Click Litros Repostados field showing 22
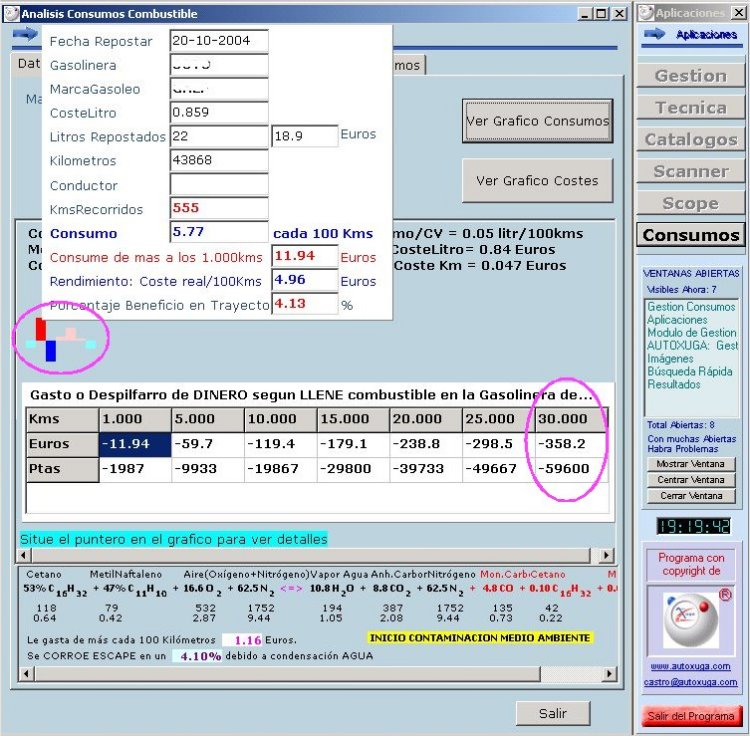Viewport: 750px width, 736px height. click(x=219, y=136)
